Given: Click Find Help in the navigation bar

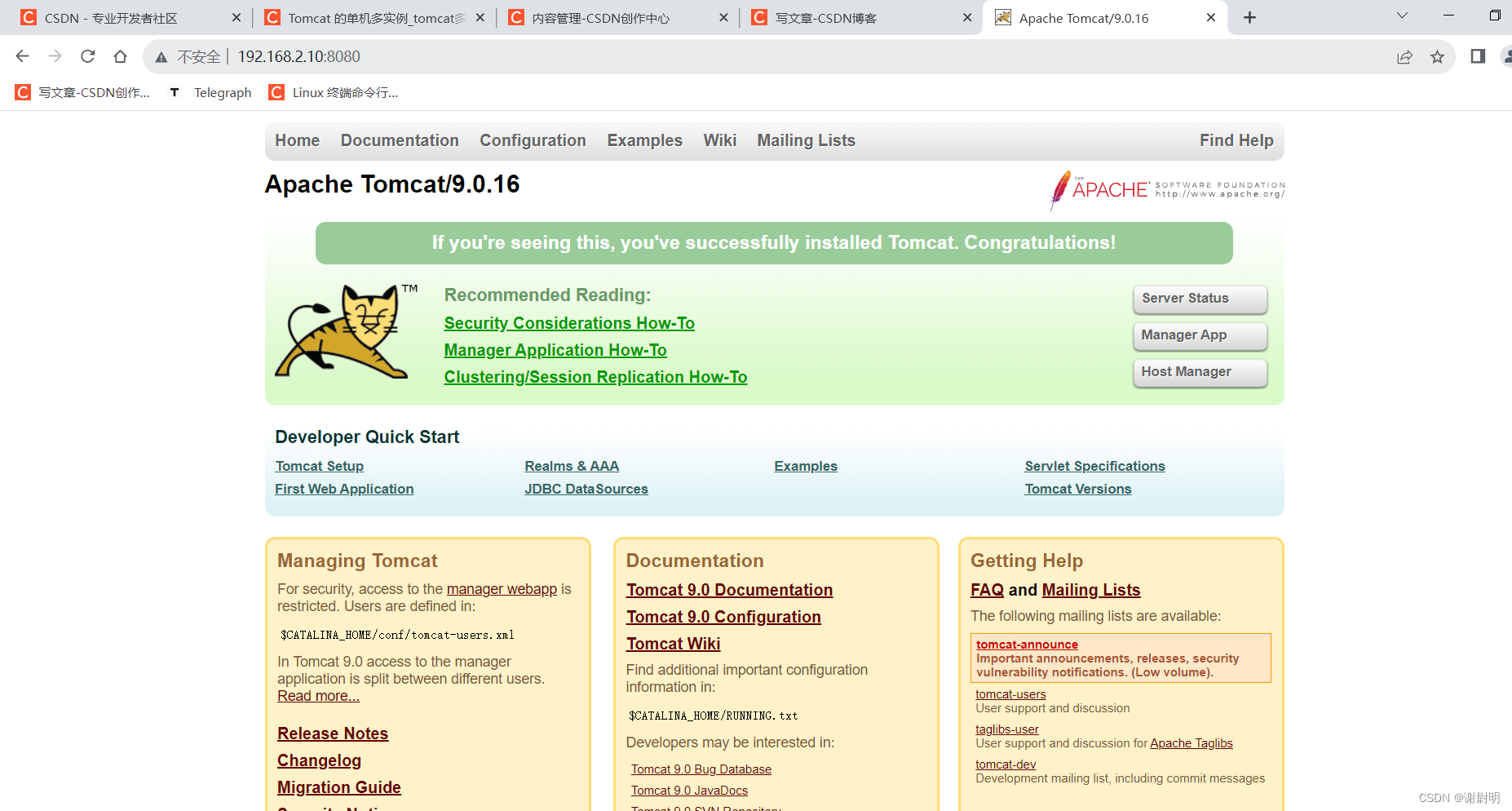Looking at the screenshot, I should pyautogui.click(x=1236, y=140).
